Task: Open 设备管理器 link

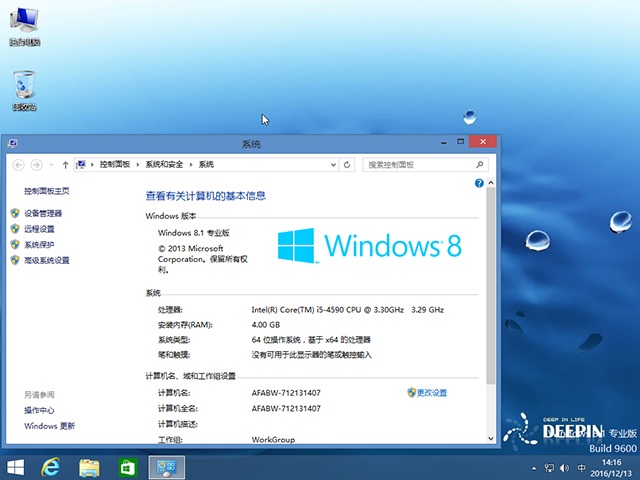Action: click(x=43, y=213)
